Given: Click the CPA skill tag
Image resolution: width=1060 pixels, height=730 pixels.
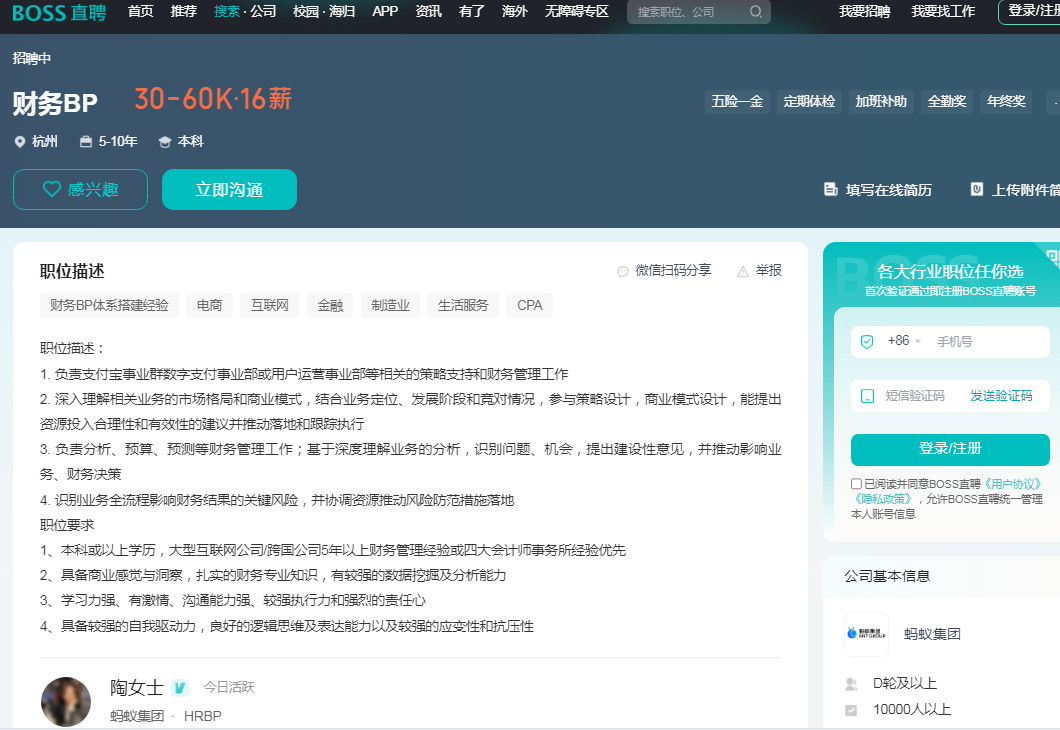Looking at the screenshot, I should coord(529,306).
